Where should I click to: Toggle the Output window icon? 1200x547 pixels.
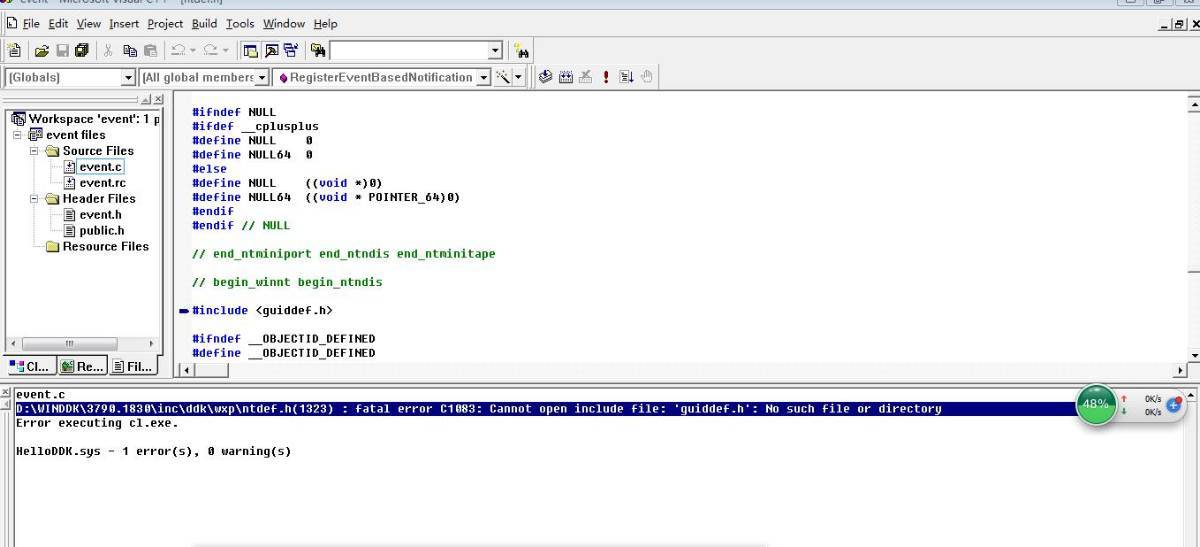tap(271, 50)
